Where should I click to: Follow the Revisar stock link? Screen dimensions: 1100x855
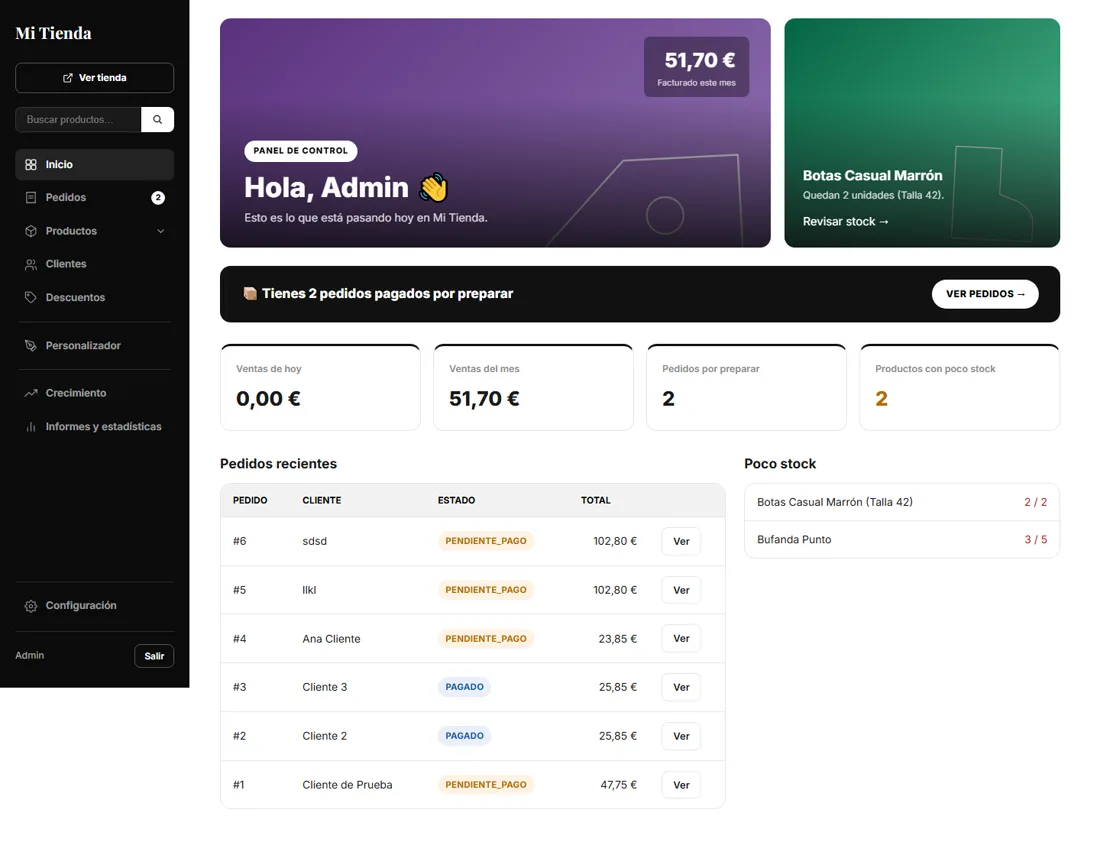pos(845,222)
